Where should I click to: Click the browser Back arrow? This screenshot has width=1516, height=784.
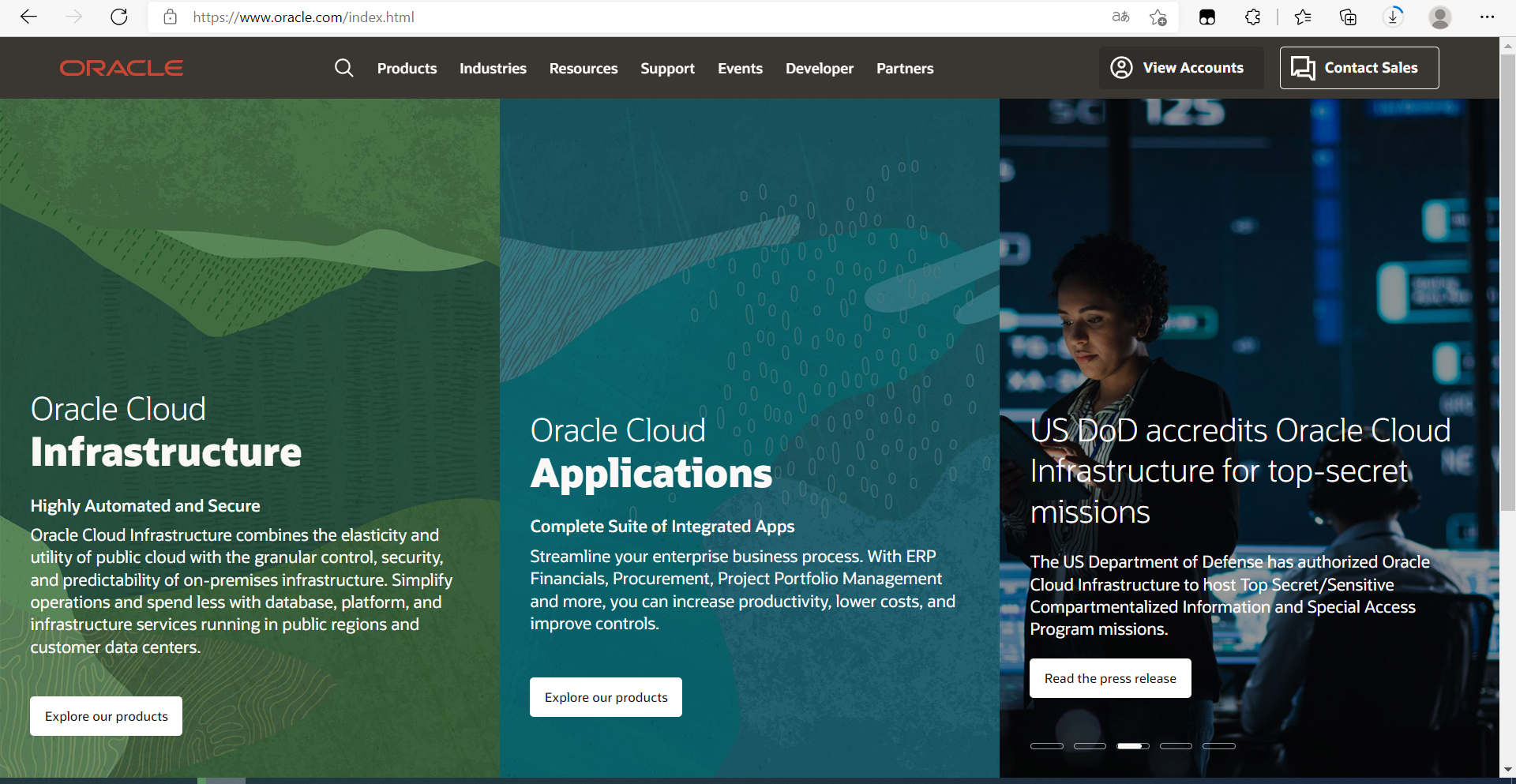(x=28, y=17)
